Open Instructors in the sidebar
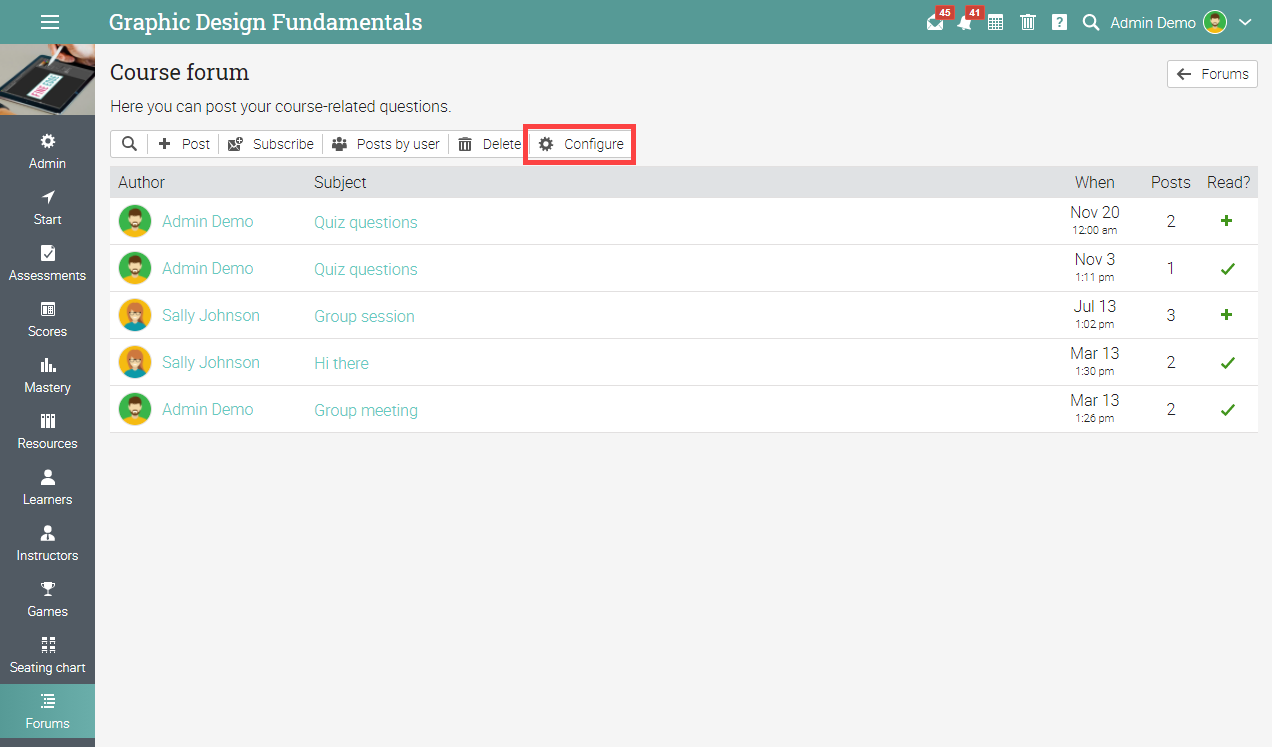The height and width of the screenshot is (747, 1272). click(47, 544)
